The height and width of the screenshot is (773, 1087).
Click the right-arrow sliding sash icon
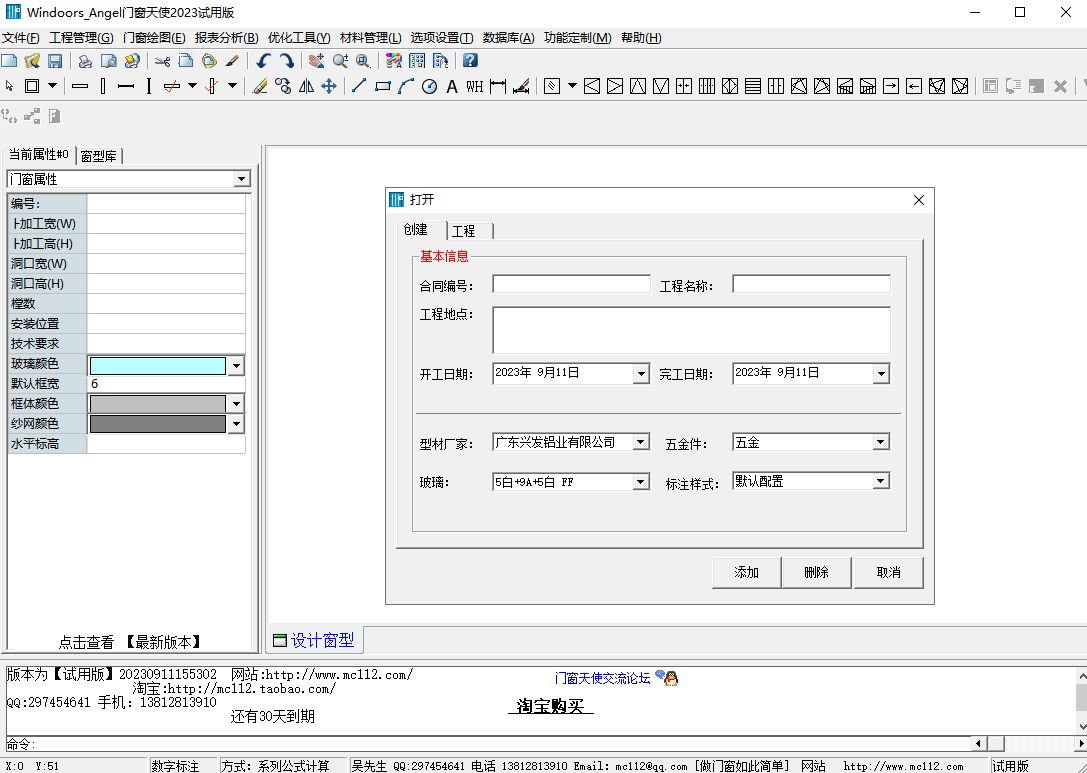891,86
